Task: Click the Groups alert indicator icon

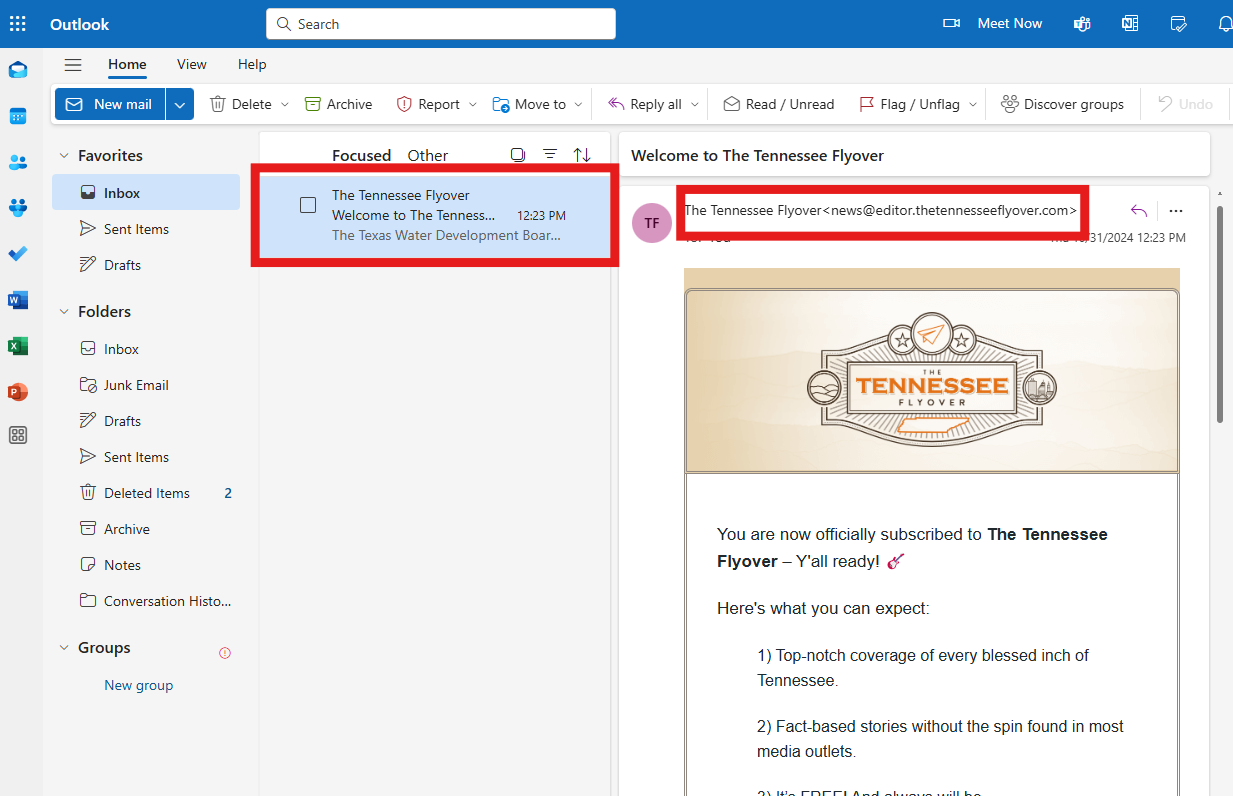Action: (225, 653)
